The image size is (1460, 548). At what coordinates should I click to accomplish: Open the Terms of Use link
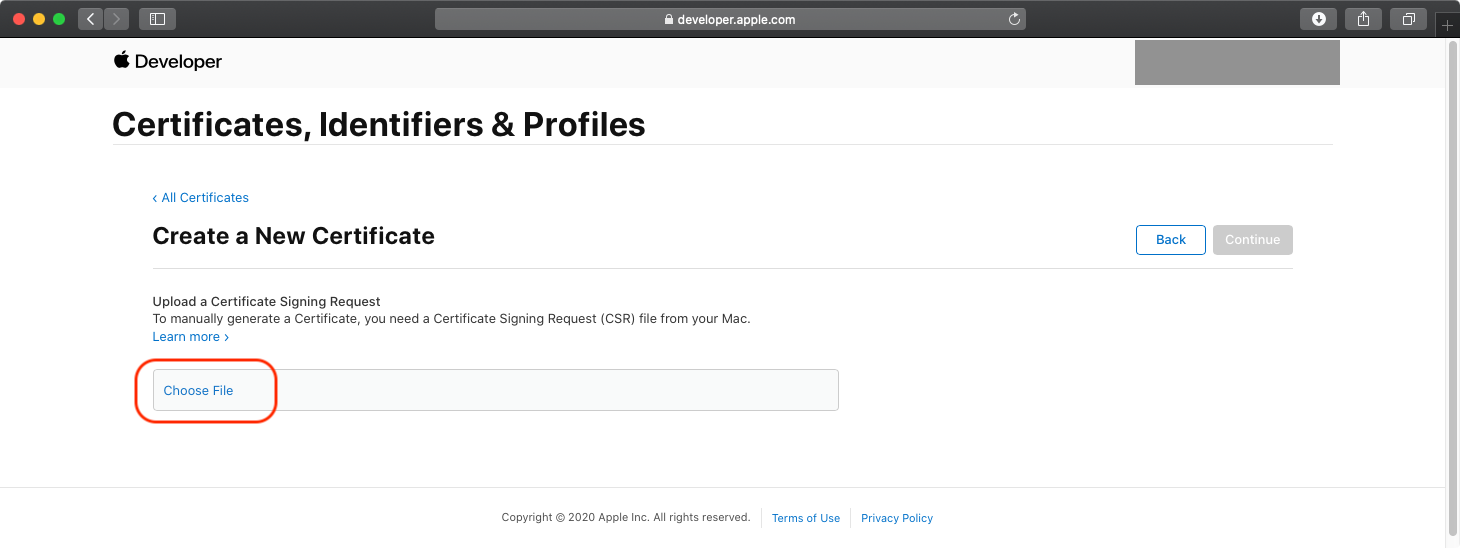[805, 518]
